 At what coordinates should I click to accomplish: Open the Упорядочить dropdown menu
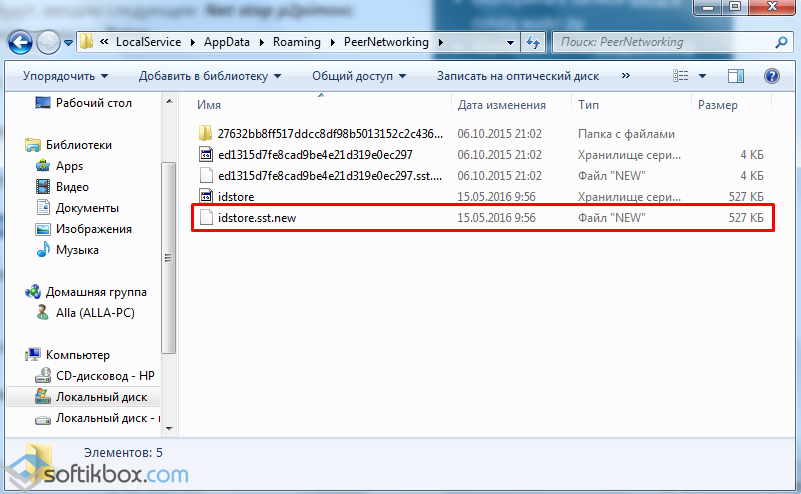(x=66, y=76)
